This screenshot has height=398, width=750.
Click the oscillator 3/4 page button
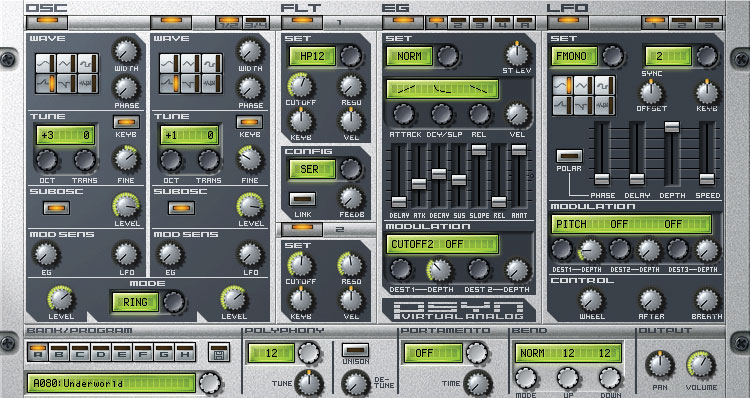pyautogui.click(x=256, y=22)
